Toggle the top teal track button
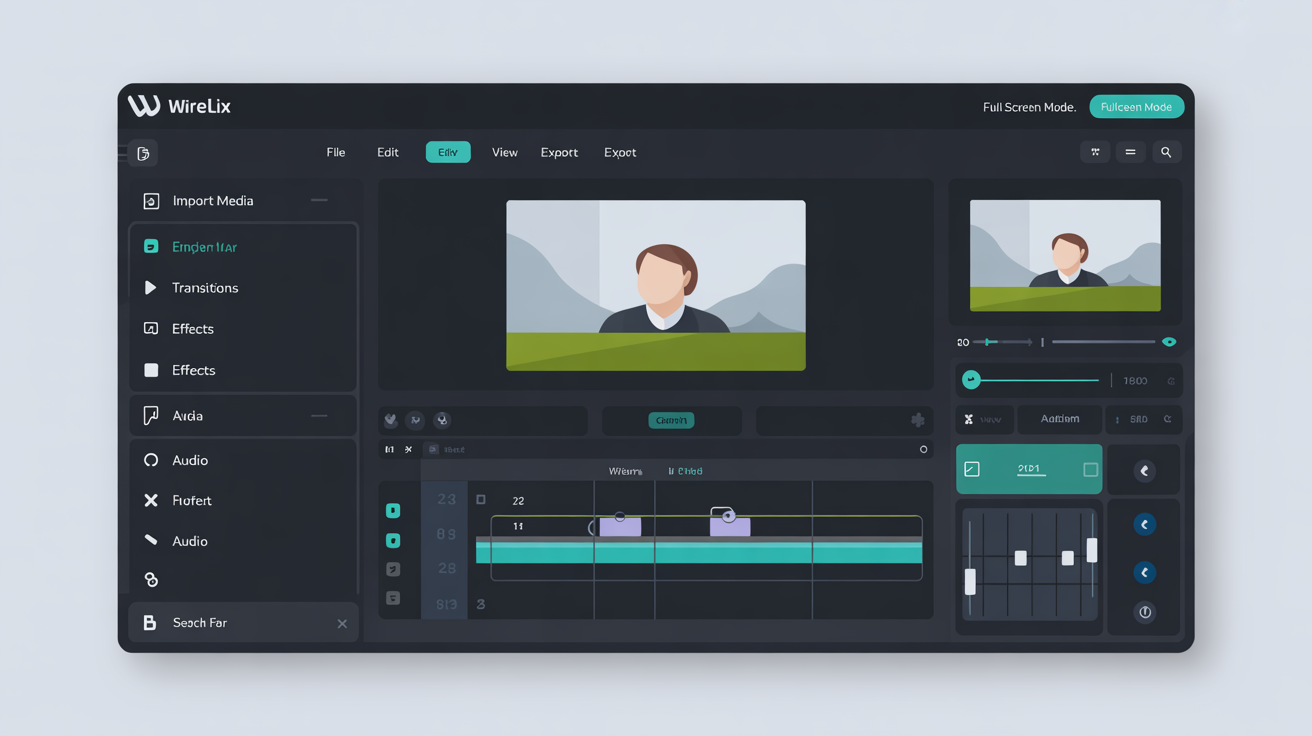This screenshot has height=736, width=1312. coord(393,511)
